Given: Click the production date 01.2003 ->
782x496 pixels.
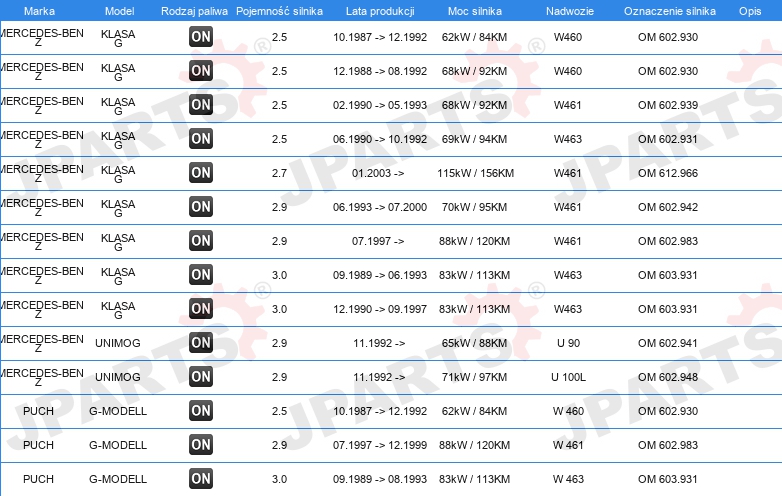Looking at the screenshot, I should click(378, 173).
